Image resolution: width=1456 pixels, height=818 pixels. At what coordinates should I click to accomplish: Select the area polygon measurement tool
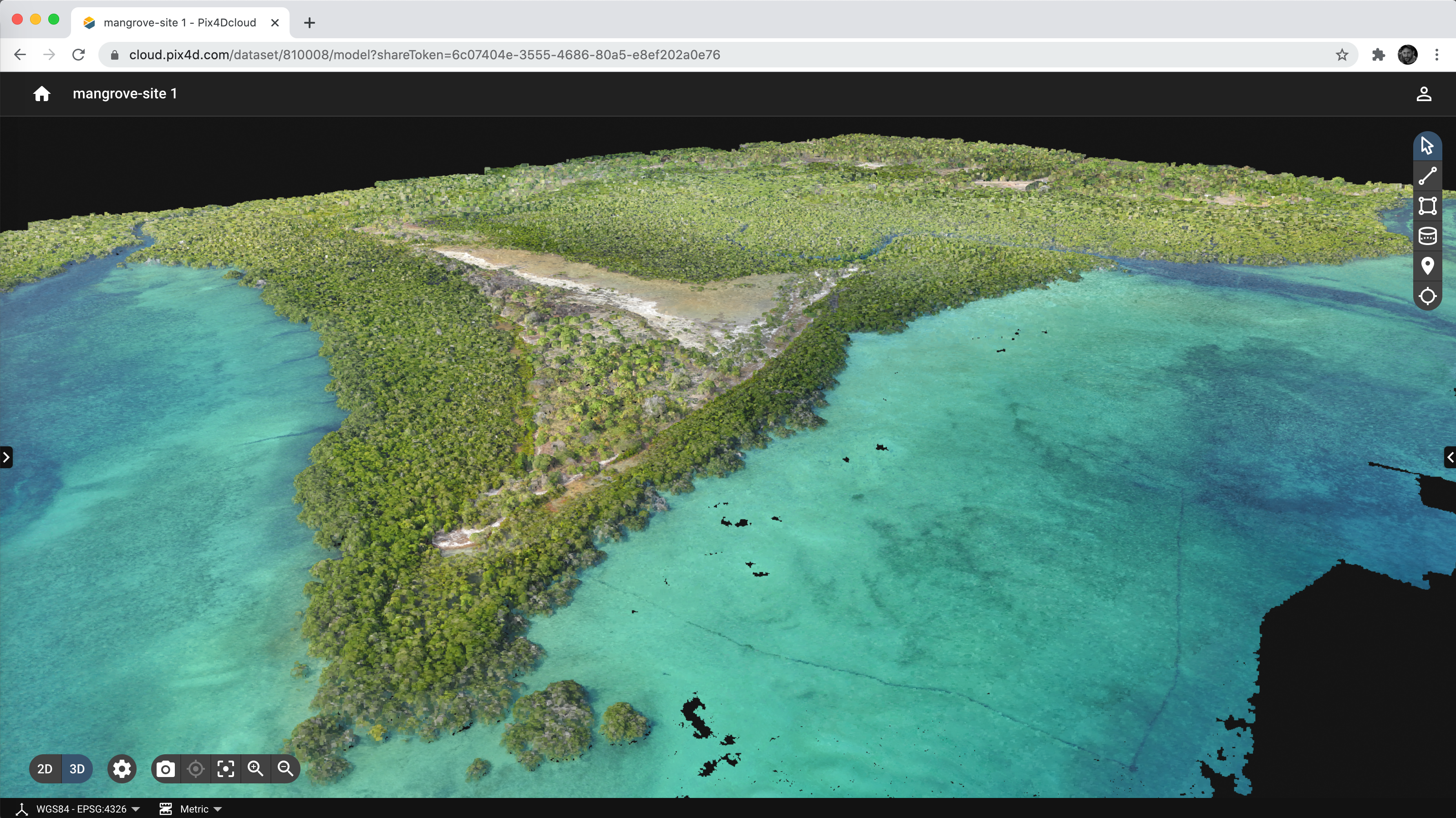[x=1427, y=206]
